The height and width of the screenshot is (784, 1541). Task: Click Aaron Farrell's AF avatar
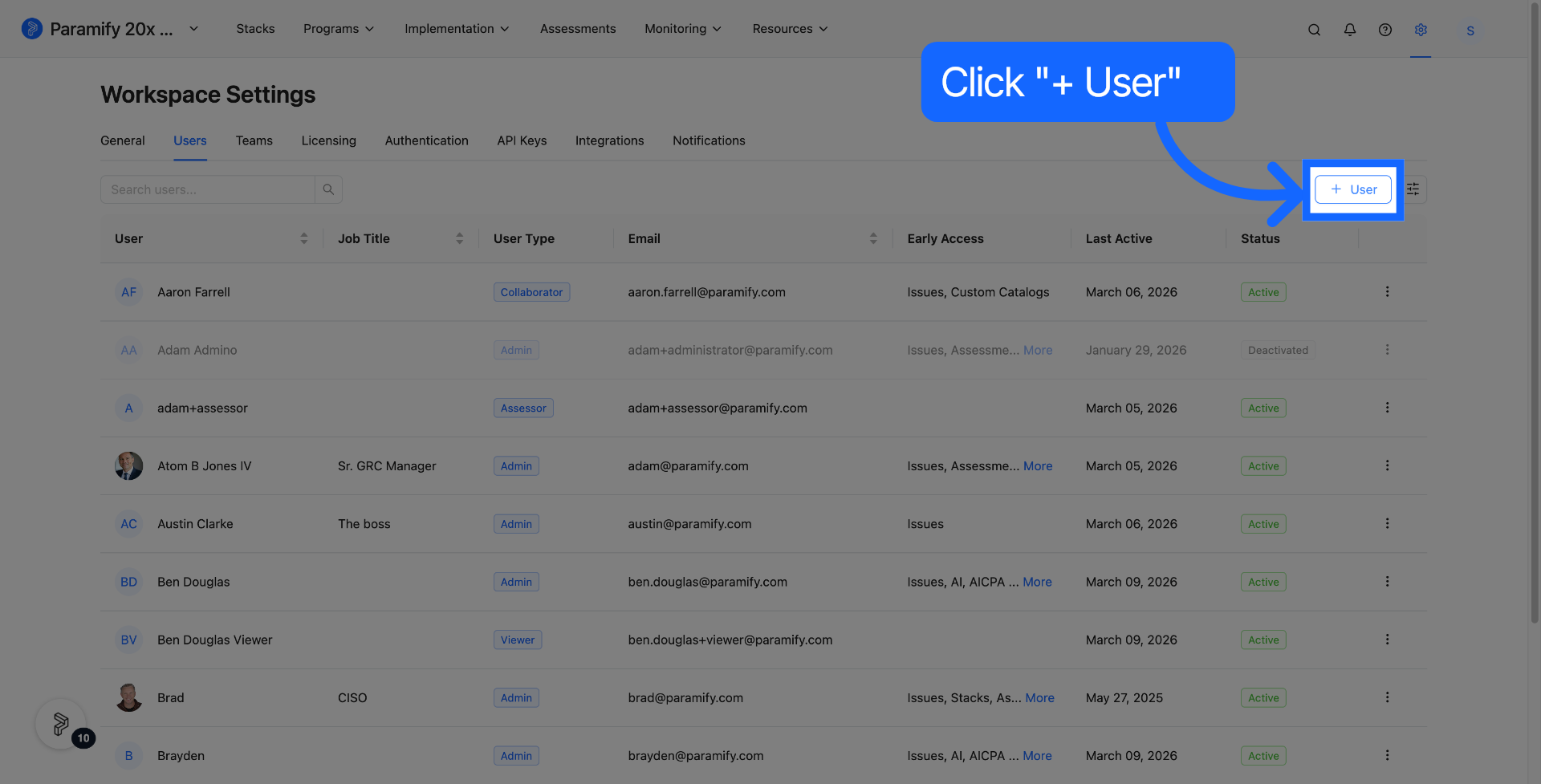coord(128,292)
